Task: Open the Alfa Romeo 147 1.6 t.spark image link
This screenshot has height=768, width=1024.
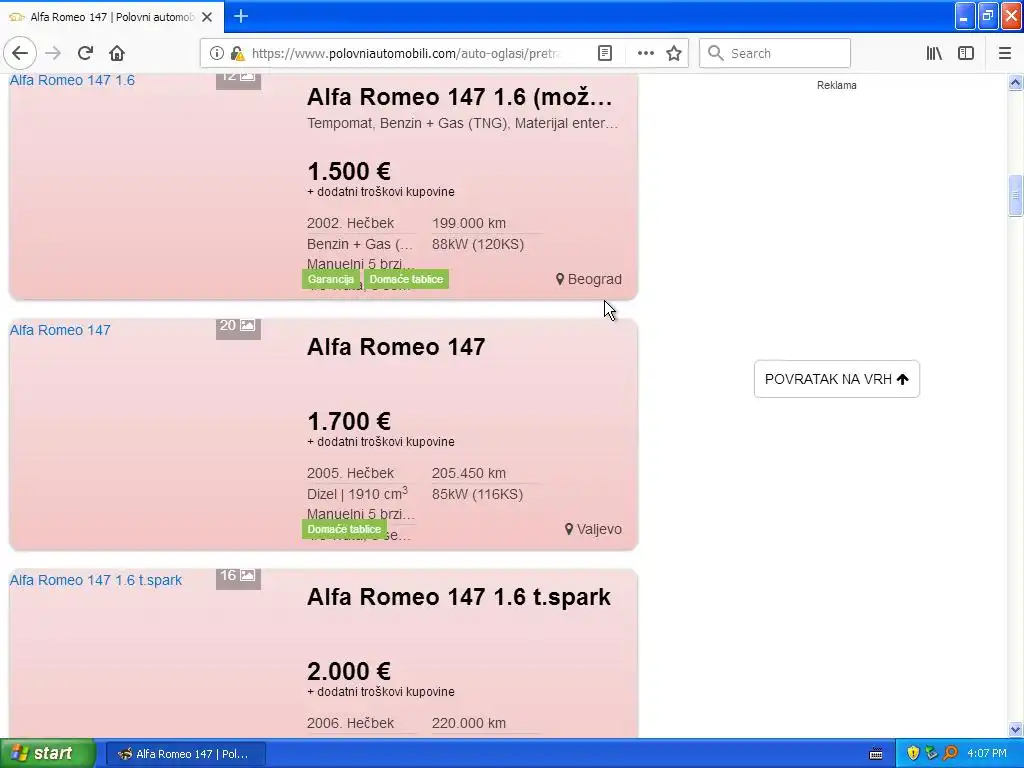Action: [95, 580]
